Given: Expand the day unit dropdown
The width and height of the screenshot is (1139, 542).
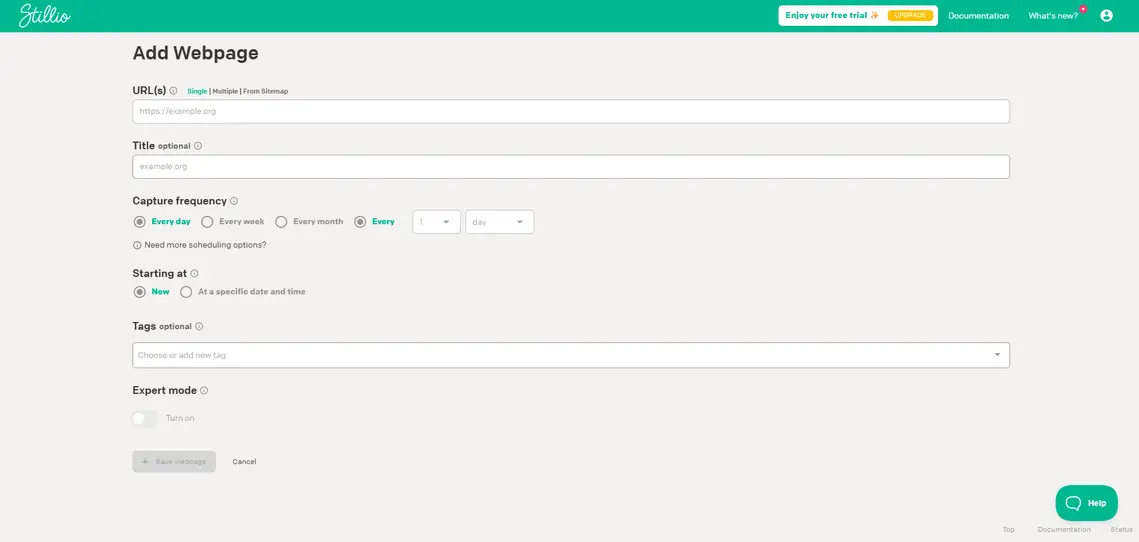Looking at the screenshot, I should pos(500,222).
